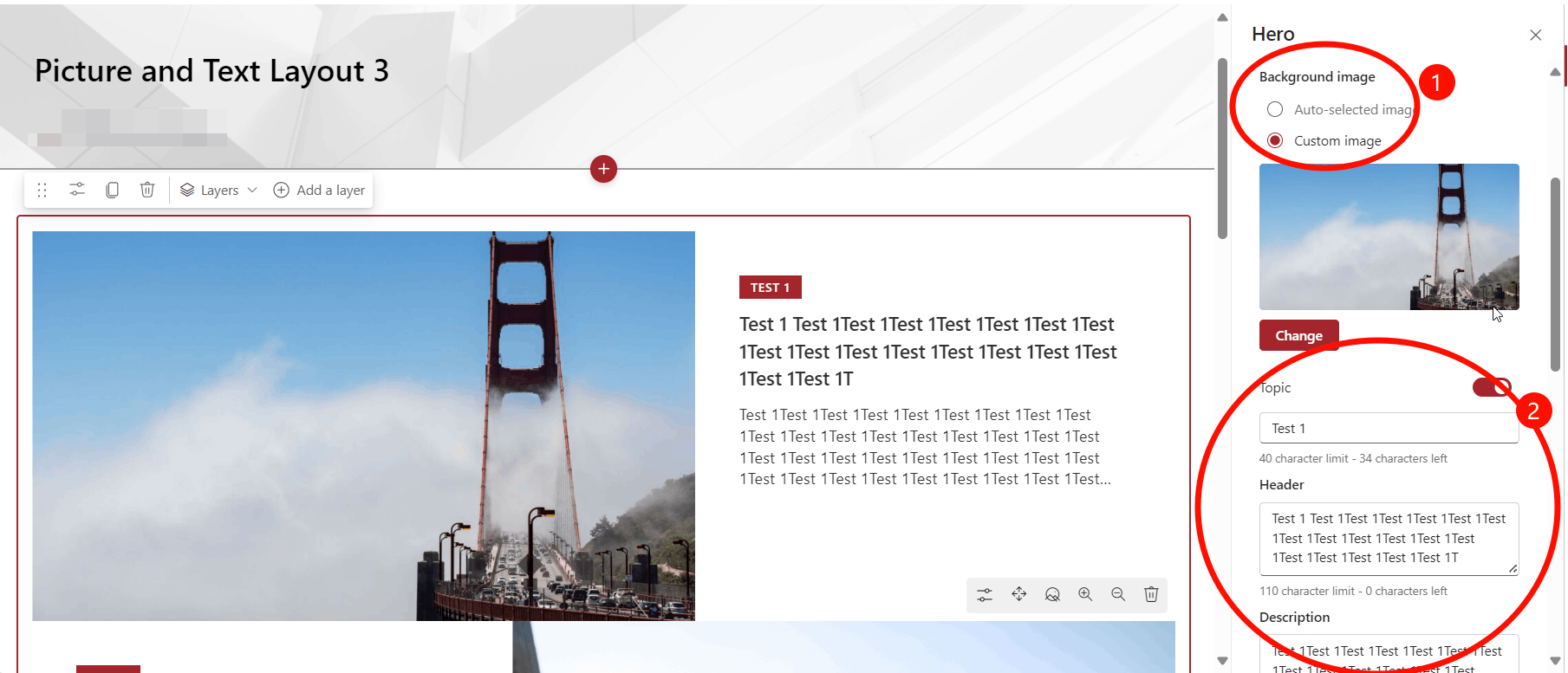Click the page vertical scrollbar down arrow
Viewport: 1568px width, 673px height.
[x=1222, y=661]
